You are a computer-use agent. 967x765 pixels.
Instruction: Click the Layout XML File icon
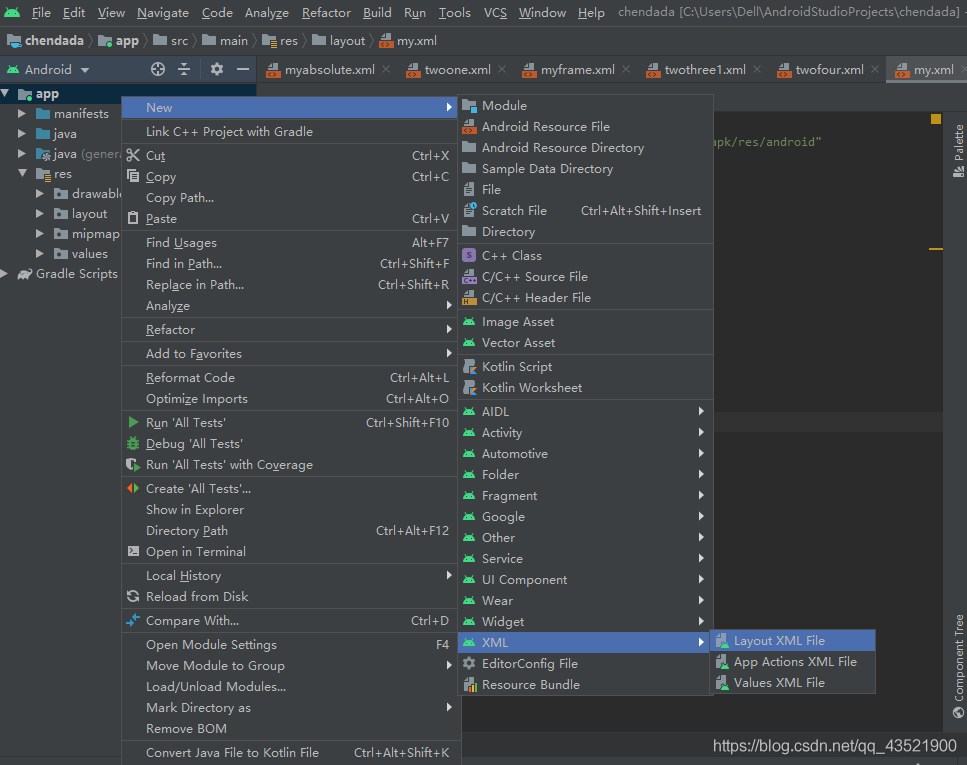(722, 641)
